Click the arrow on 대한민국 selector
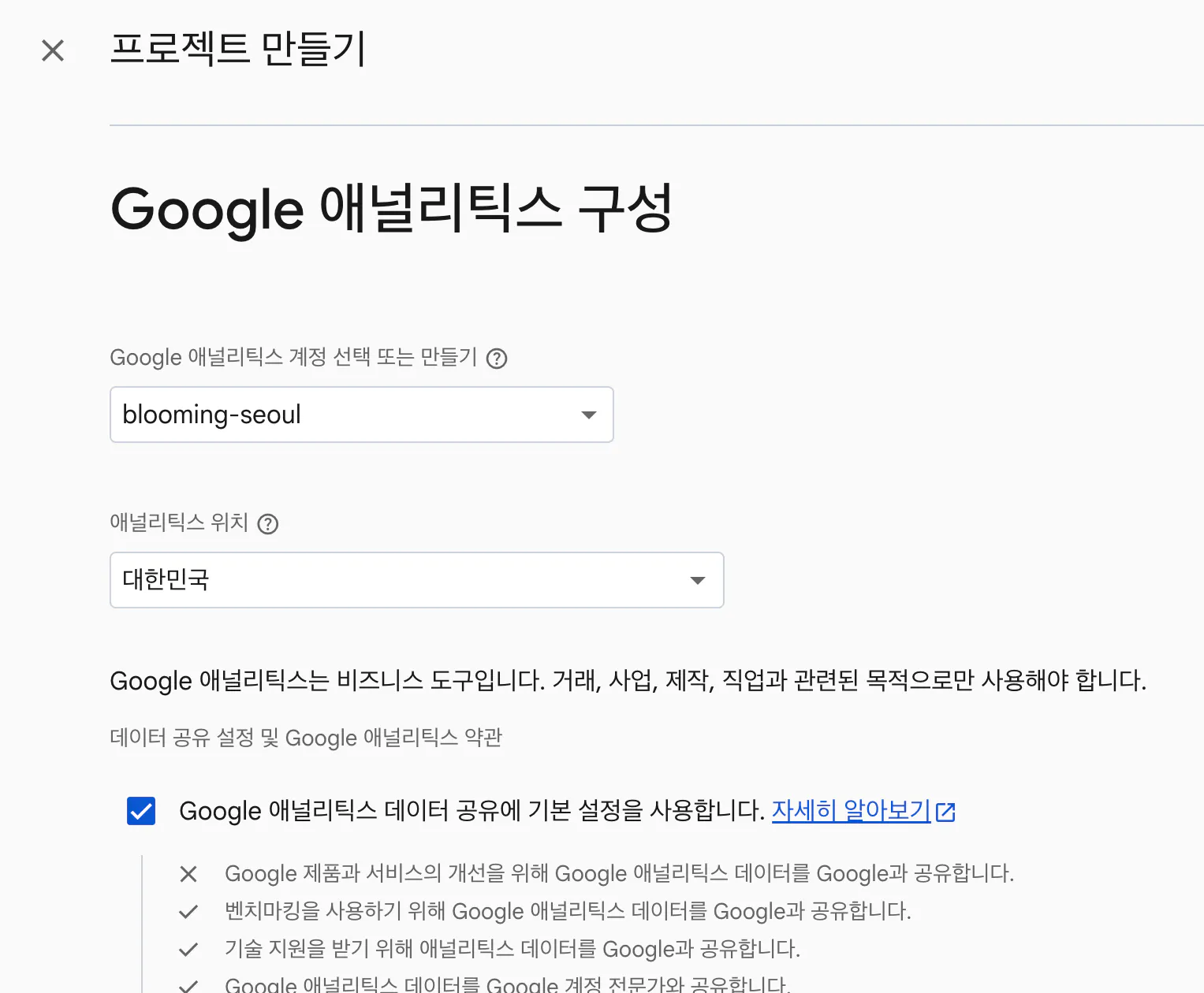 (x=697, y=581)
